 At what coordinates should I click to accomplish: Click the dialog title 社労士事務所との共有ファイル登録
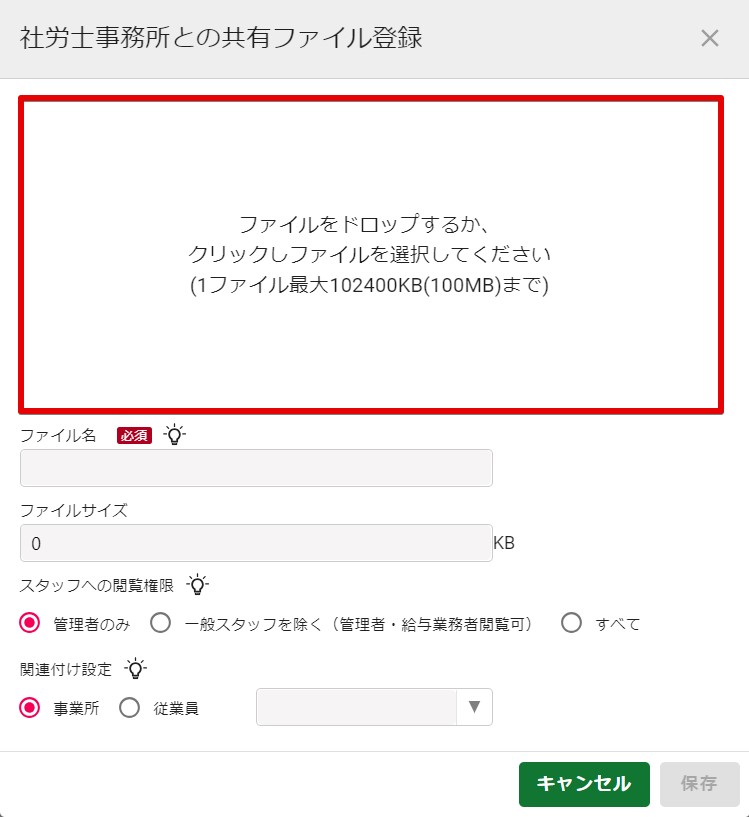coord(221,38)
